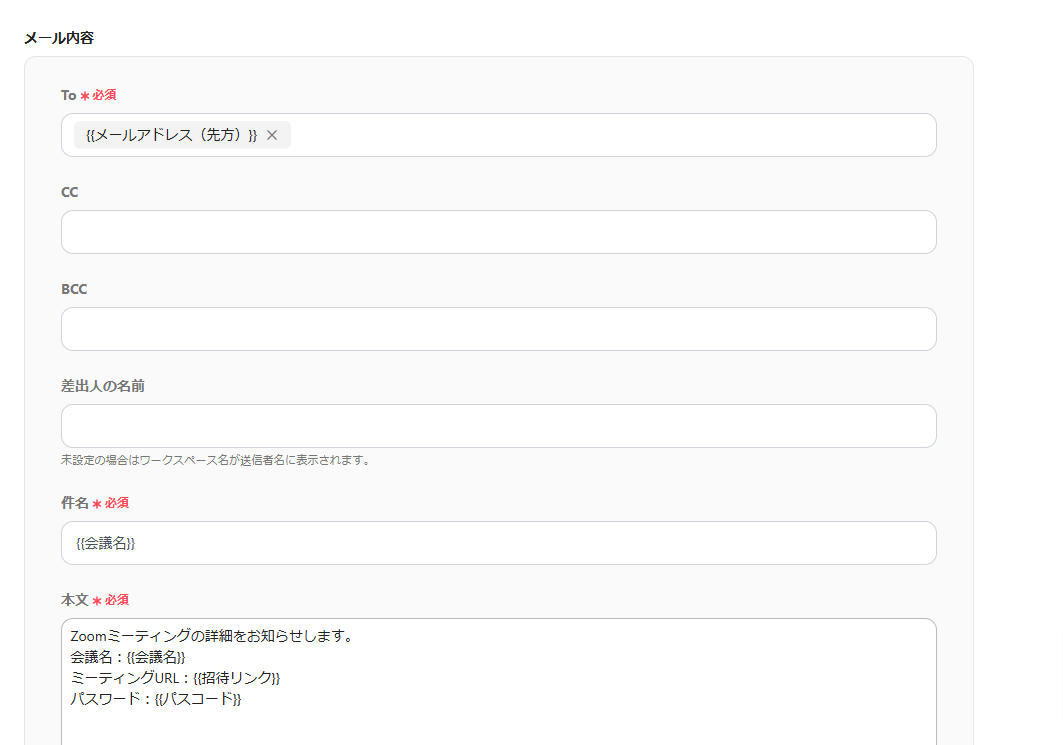Click the 件名 必須 label
Viewport: 1063px width, 745px height.
tap(95, 503)
